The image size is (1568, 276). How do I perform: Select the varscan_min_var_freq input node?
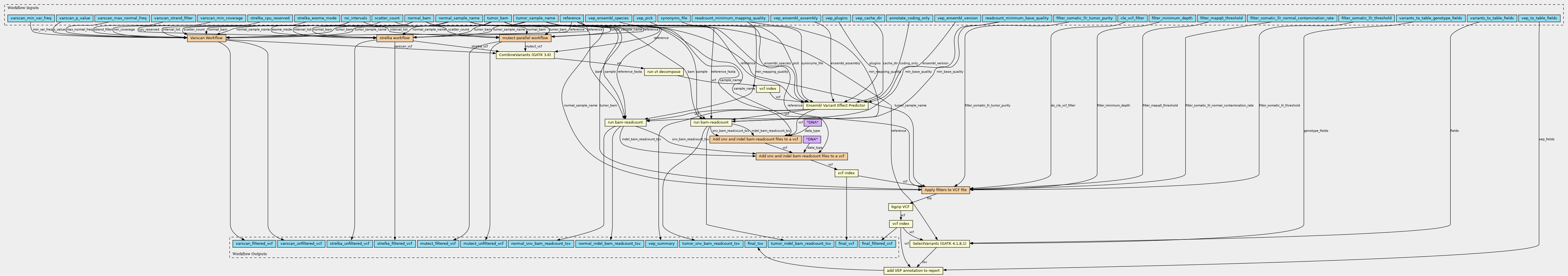click(32, 18)
